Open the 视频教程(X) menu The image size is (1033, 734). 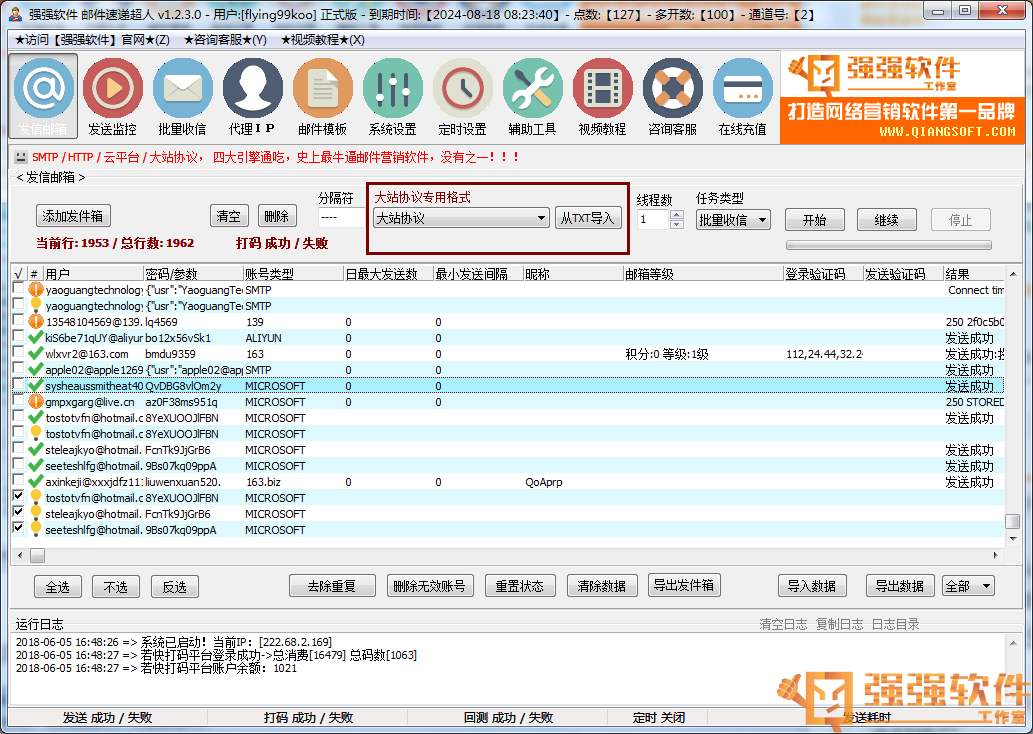pos(322,40)
